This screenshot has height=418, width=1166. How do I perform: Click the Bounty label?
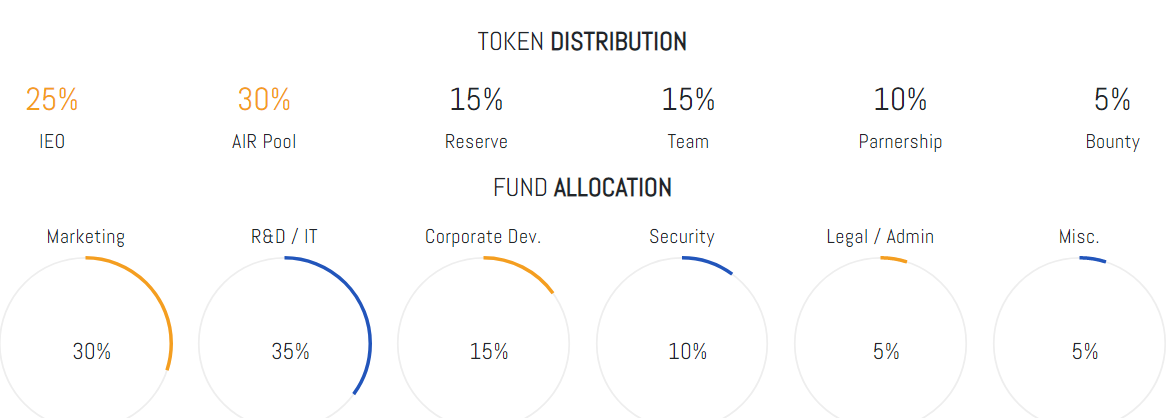[x=1112, y=142]
